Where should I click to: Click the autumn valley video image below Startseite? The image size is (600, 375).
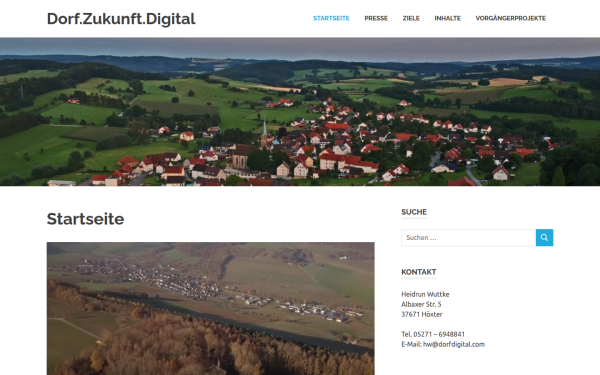(210, 308)
